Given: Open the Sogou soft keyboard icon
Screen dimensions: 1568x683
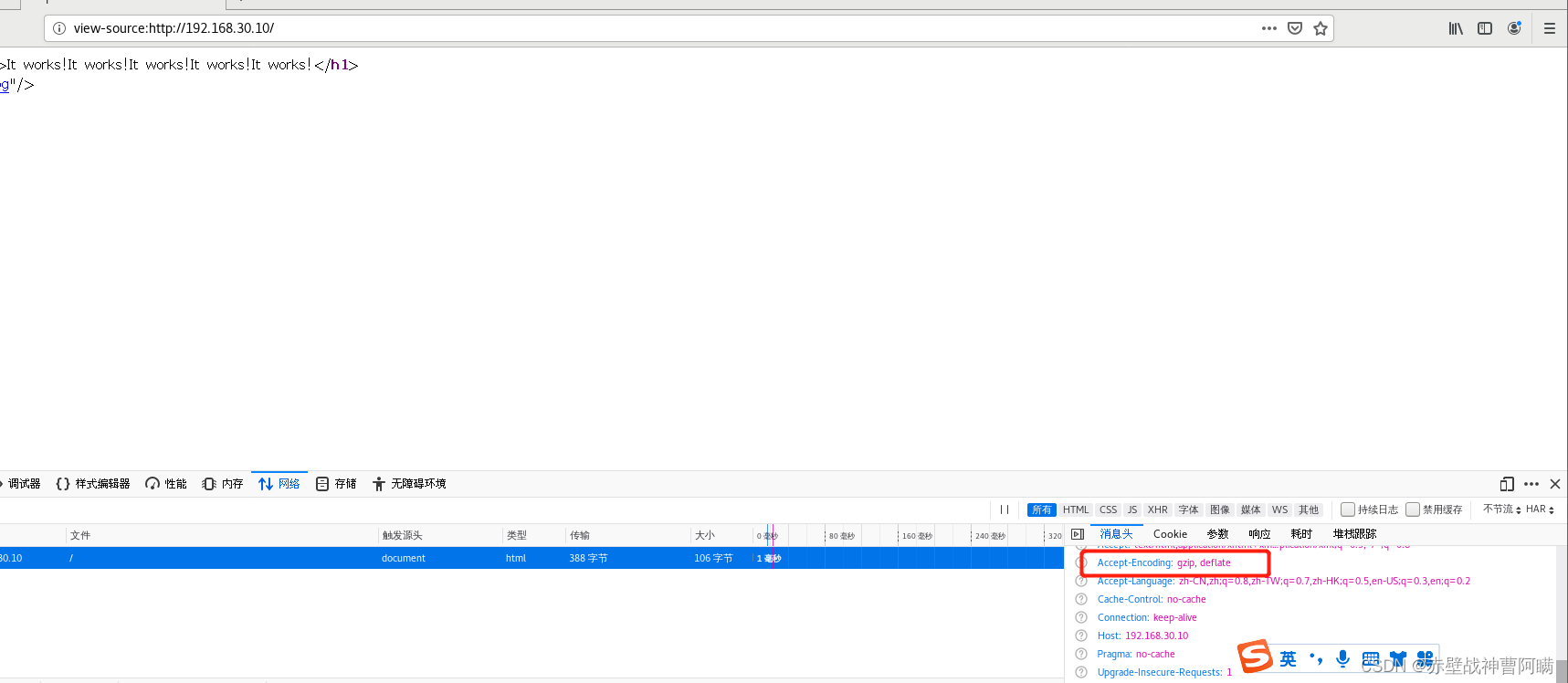Looking at the screenshot, I should coord(1371,658).
